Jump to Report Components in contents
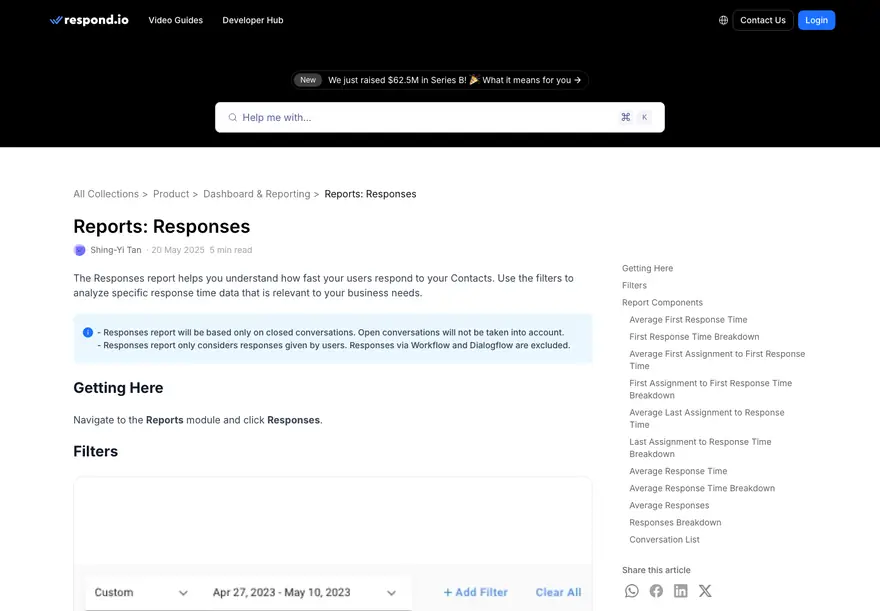Screen dimensions: 880x611 [662, 302]
